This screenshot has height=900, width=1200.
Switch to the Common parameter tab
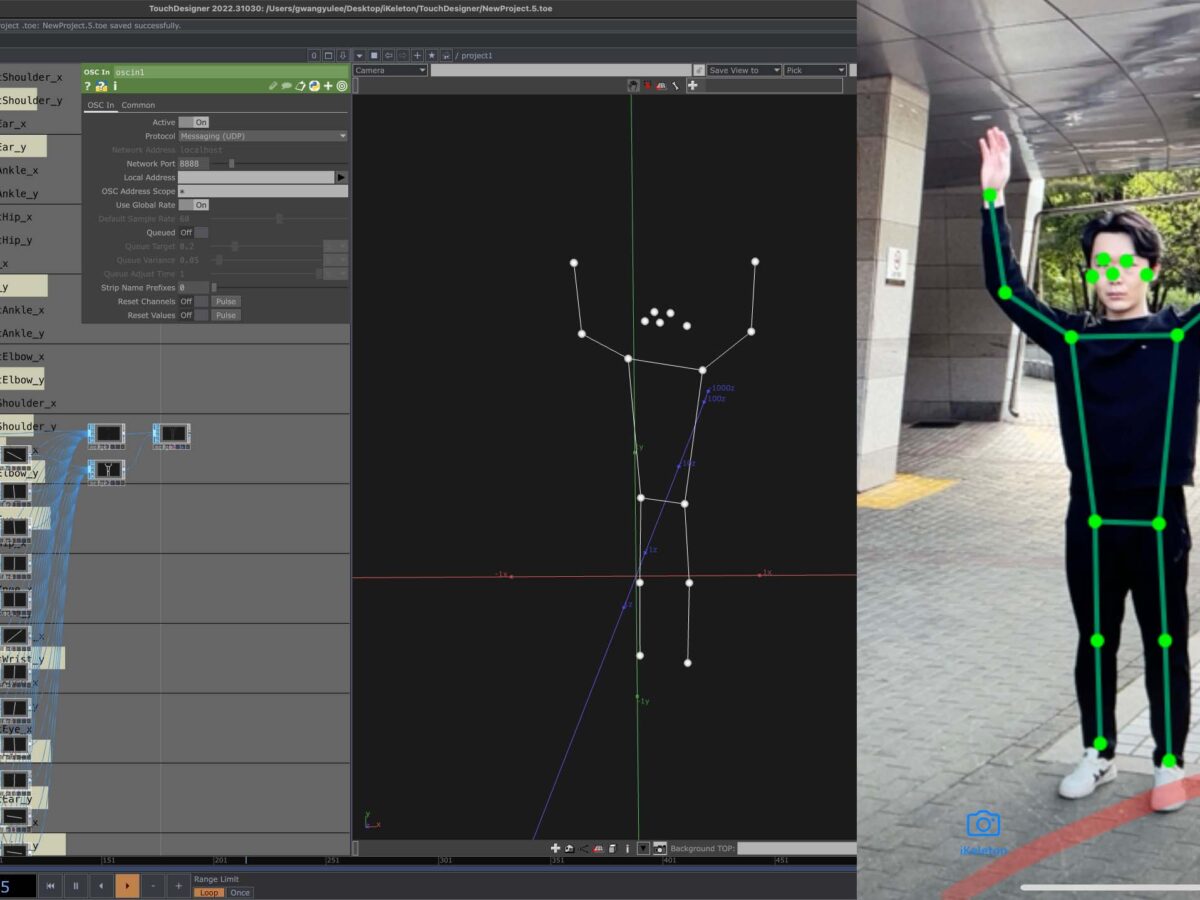(138, 105)
